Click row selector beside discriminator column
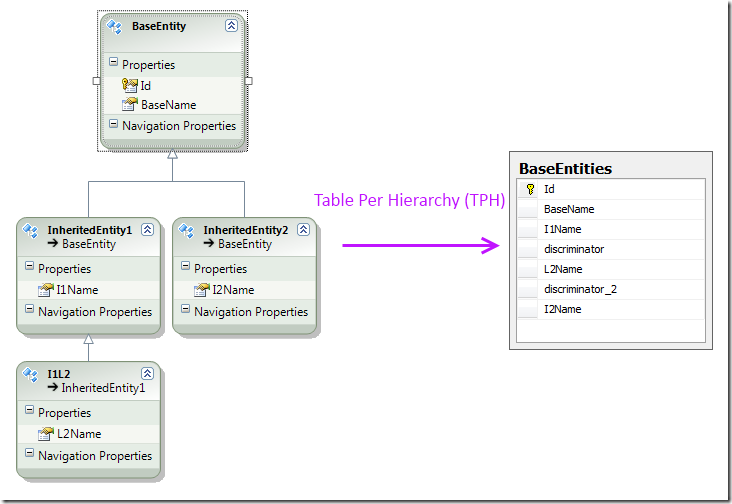Screen dimensions: 732x504 tap(528, 250)
